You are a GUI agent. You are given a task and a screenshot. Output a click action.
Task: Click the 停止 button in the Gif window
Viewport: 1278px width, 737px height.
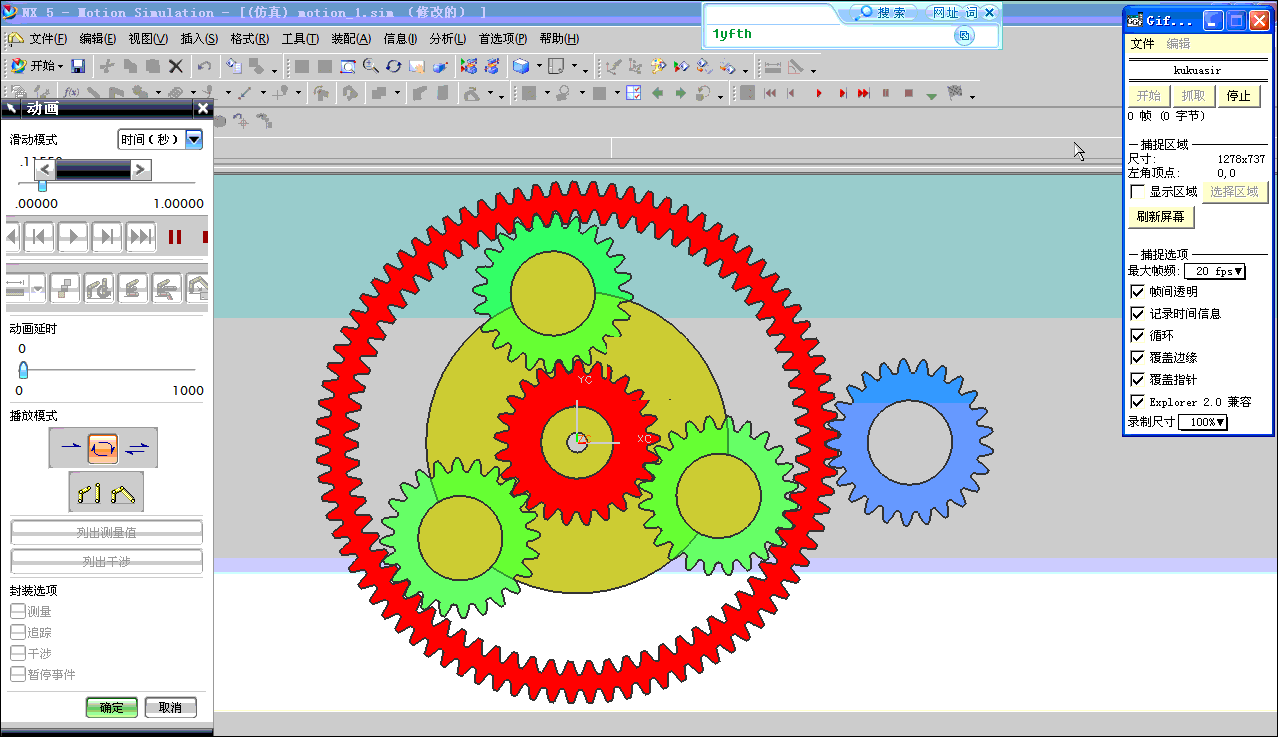[1239, 96]
